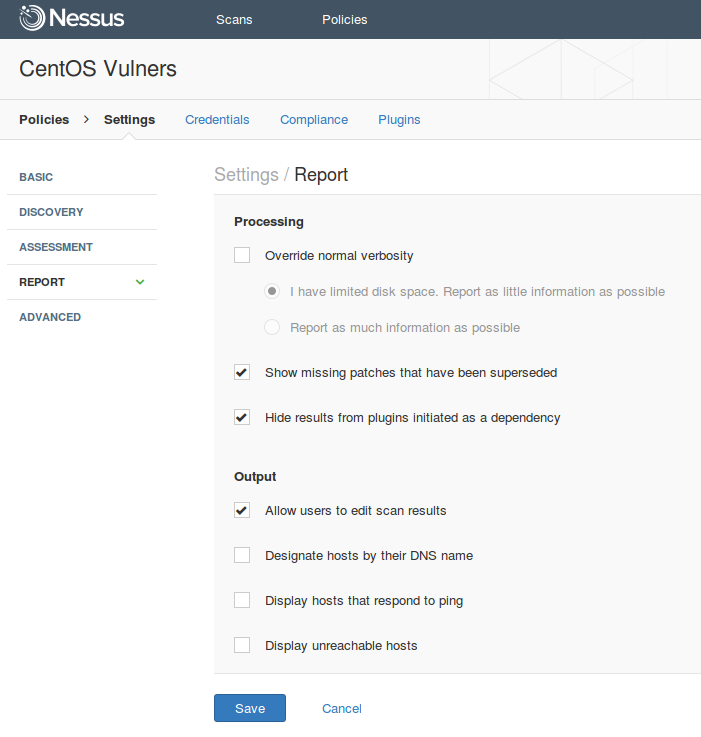Switch to the Compliance tab
Screen dimensions: 701x737
pos(314,120)
